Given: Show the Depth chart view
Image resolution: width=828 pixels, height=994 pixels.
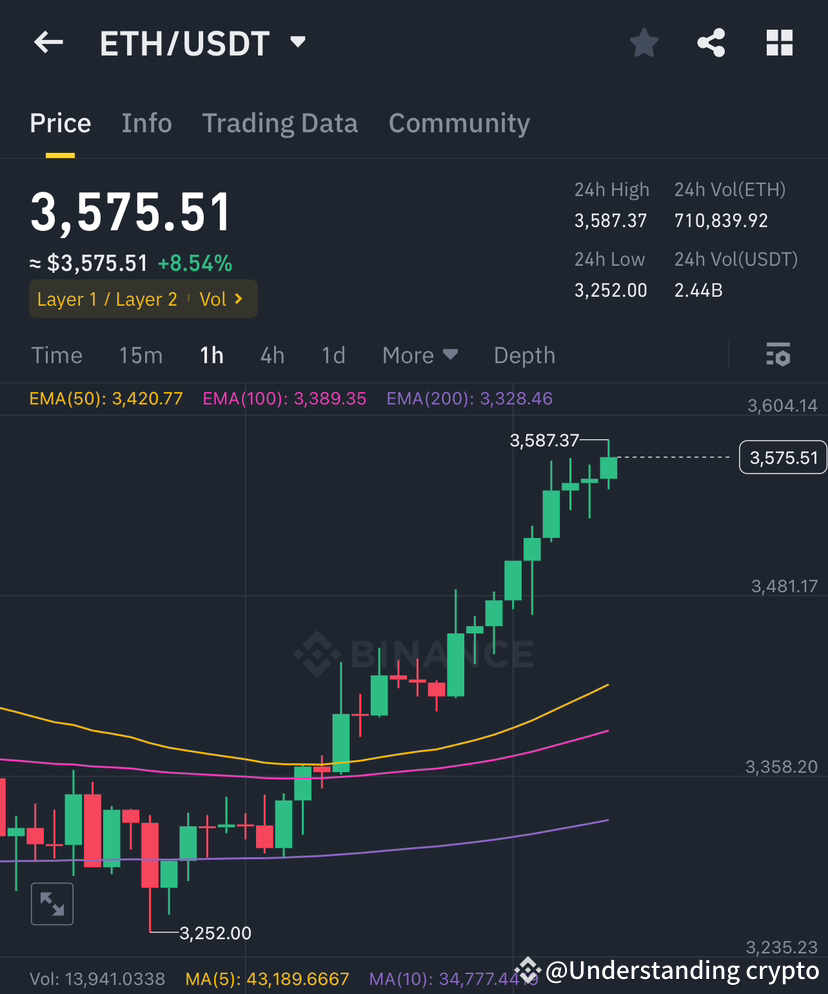Looking at the screenshot, I should click(524, 355).
